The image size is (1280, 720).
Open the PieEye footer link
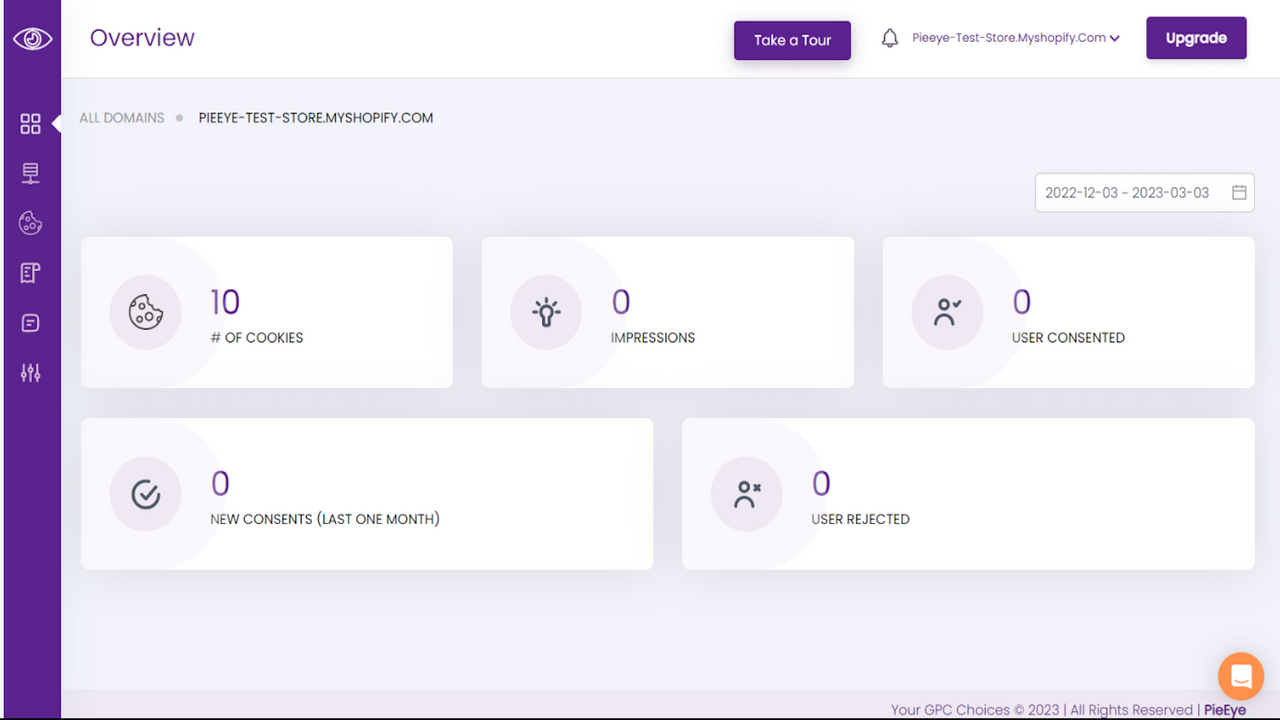click(x=1222, y=709)
